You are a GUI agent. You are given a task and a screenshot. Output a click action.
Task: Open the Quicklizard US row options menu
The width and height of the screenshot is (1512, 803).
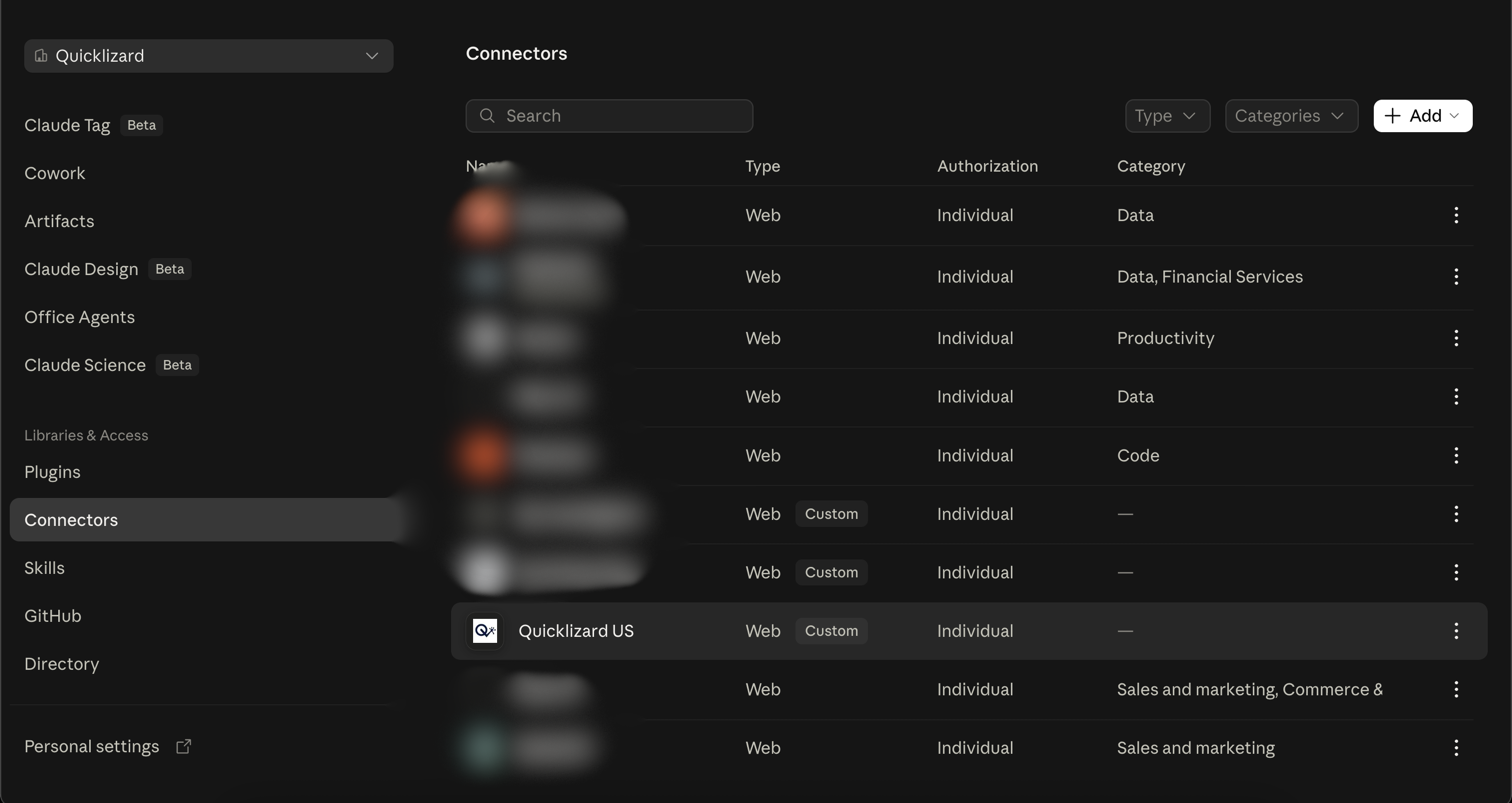pos(1456,631)
